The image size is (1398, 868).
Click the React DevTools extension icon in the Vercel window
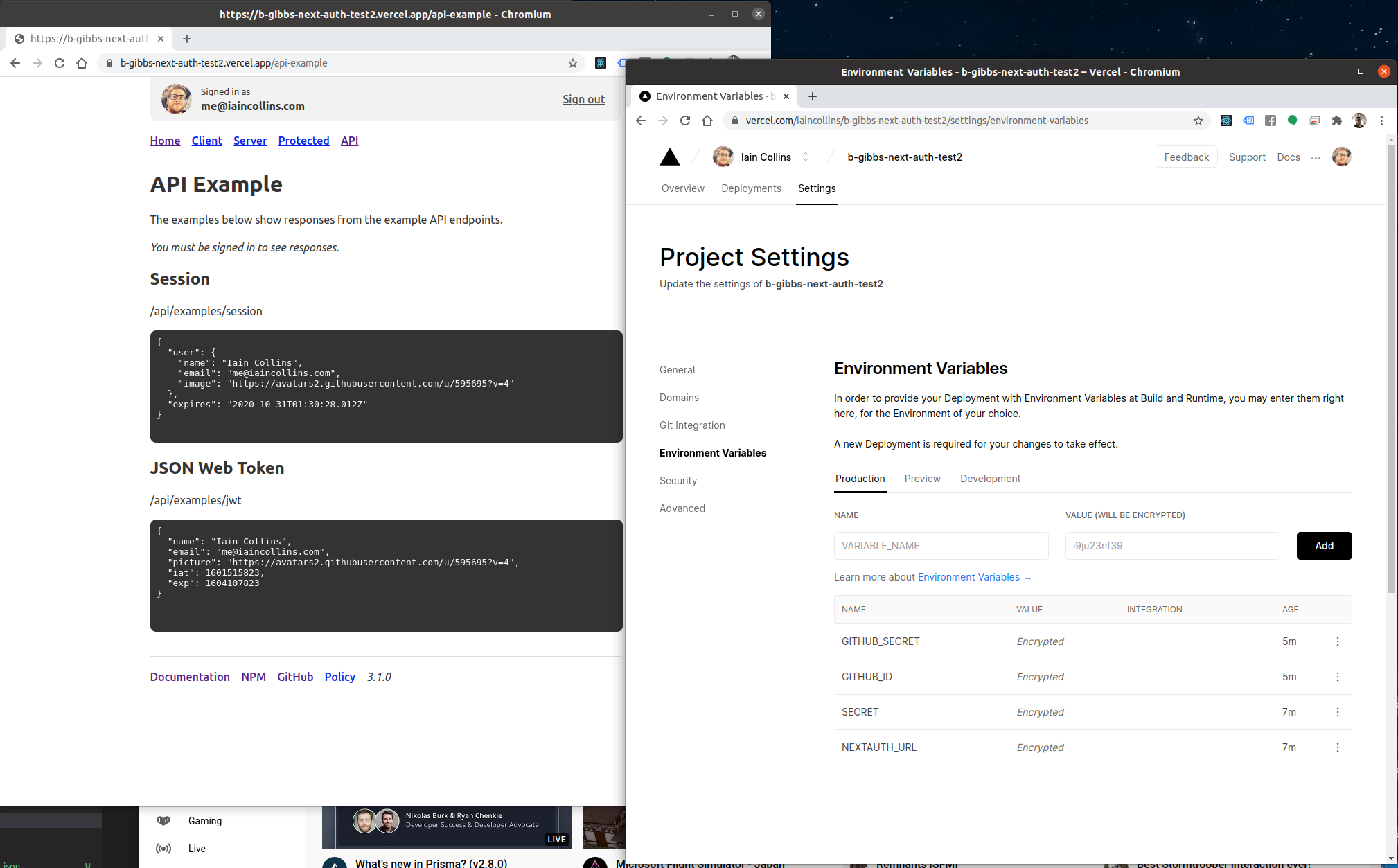[x=1226, y=121]
